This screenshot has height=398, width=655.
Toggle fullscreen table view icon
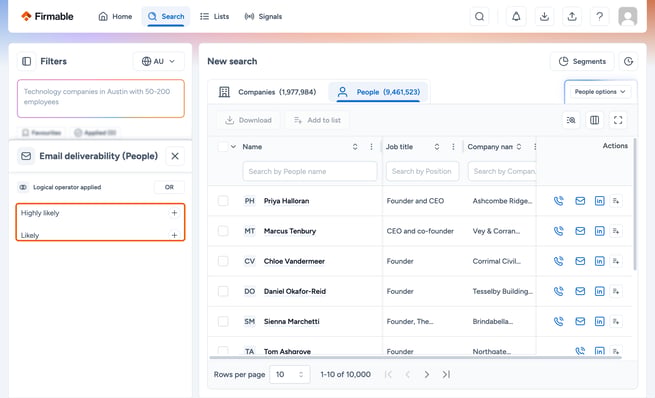point(618,120)
